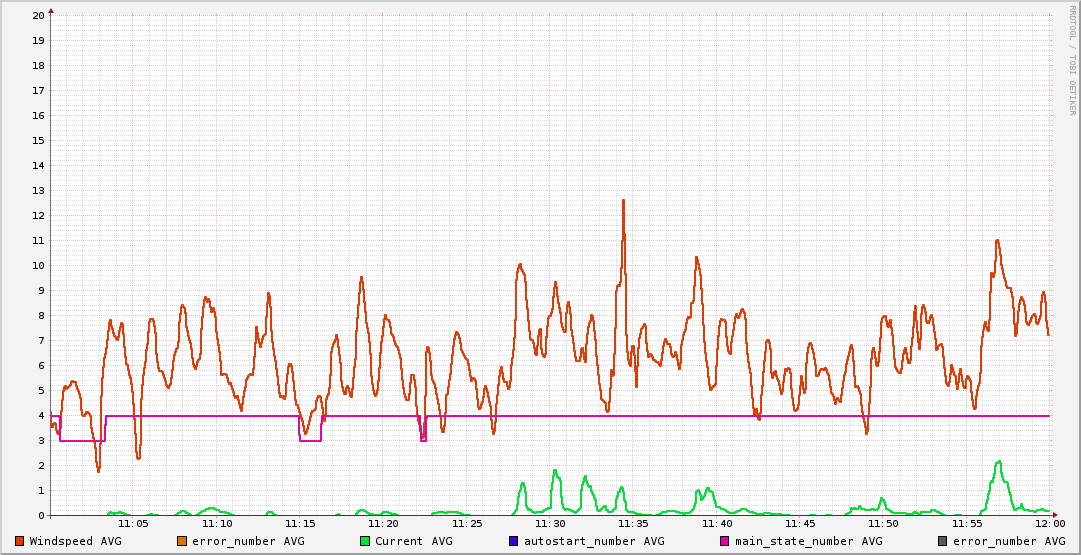Click the 11:05 time axis label
1081x555 pixels.
[x=133, y=523]
